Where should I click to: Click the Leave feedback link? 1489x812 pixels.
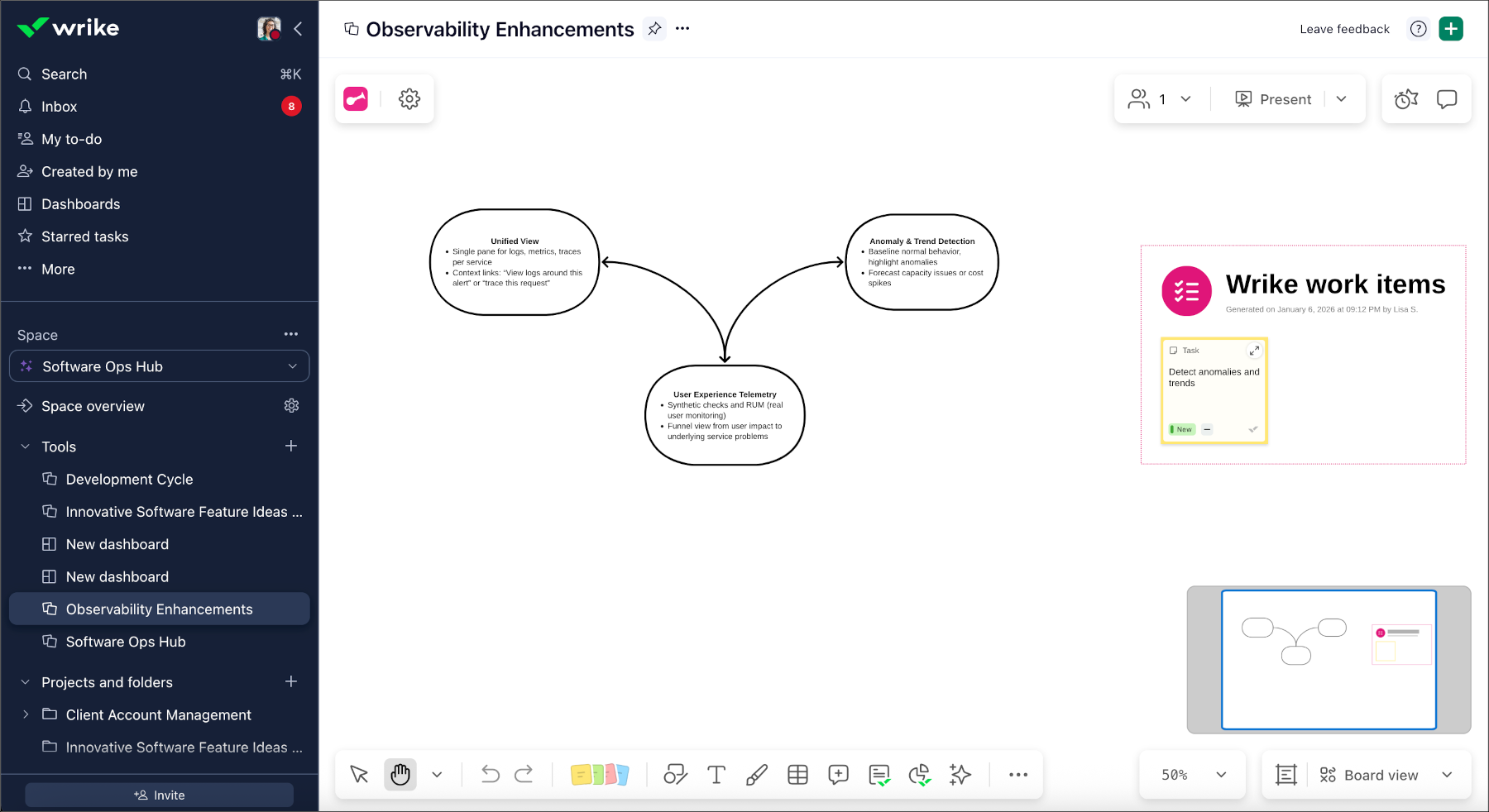(x=1343, y=28)
